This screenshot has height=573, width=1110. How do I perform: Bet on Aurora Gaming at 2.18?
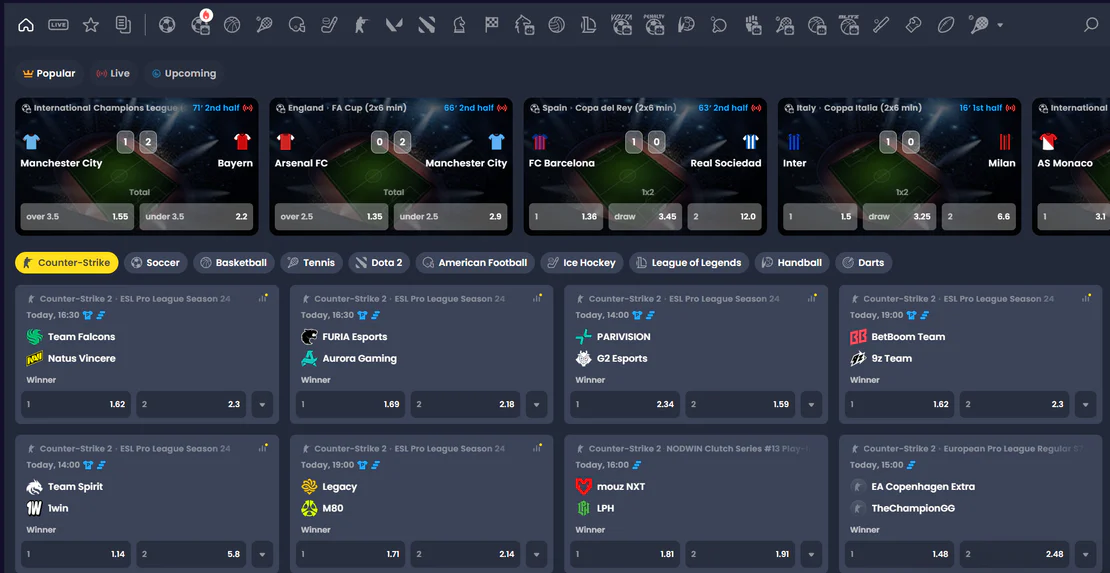pyautogui.click(x=465, y=404)
